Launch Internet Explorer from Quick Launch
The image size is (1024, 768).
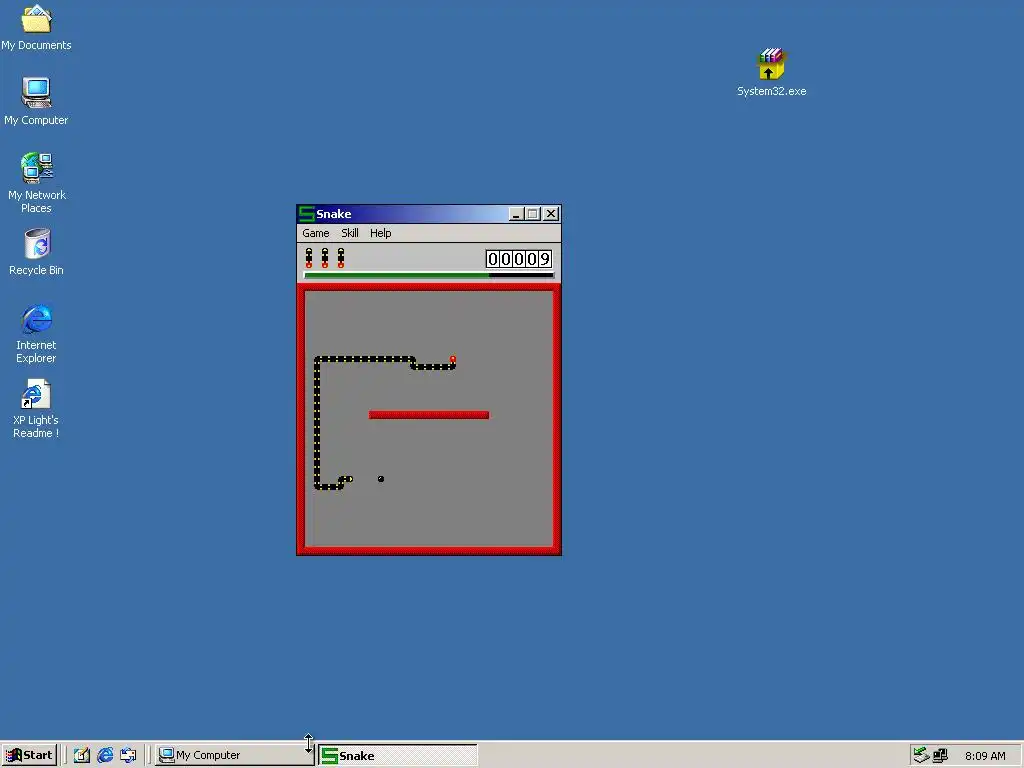[105, 755]
